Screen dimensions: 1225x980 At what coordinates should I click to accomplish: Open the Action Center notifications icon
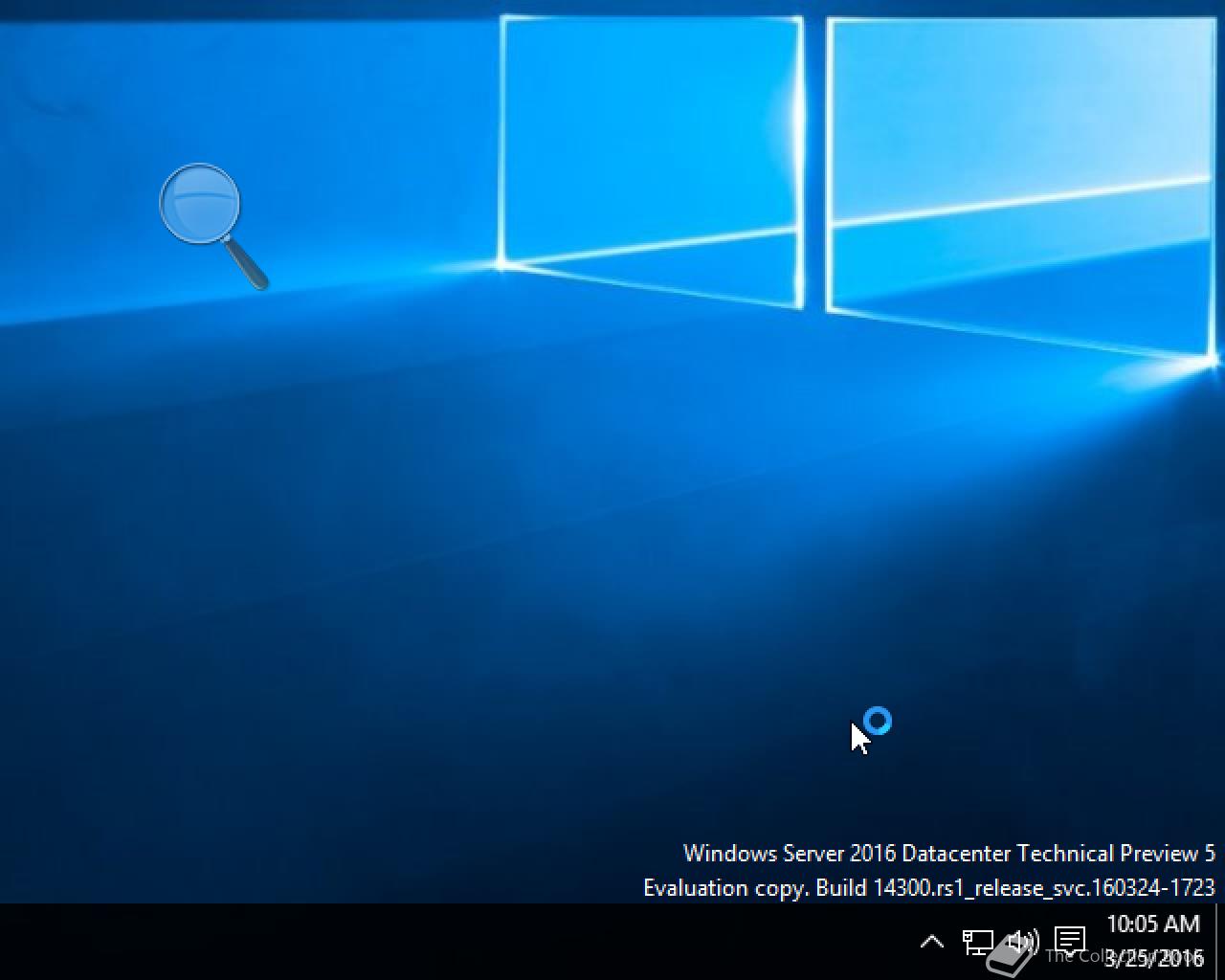[1069, 941]
